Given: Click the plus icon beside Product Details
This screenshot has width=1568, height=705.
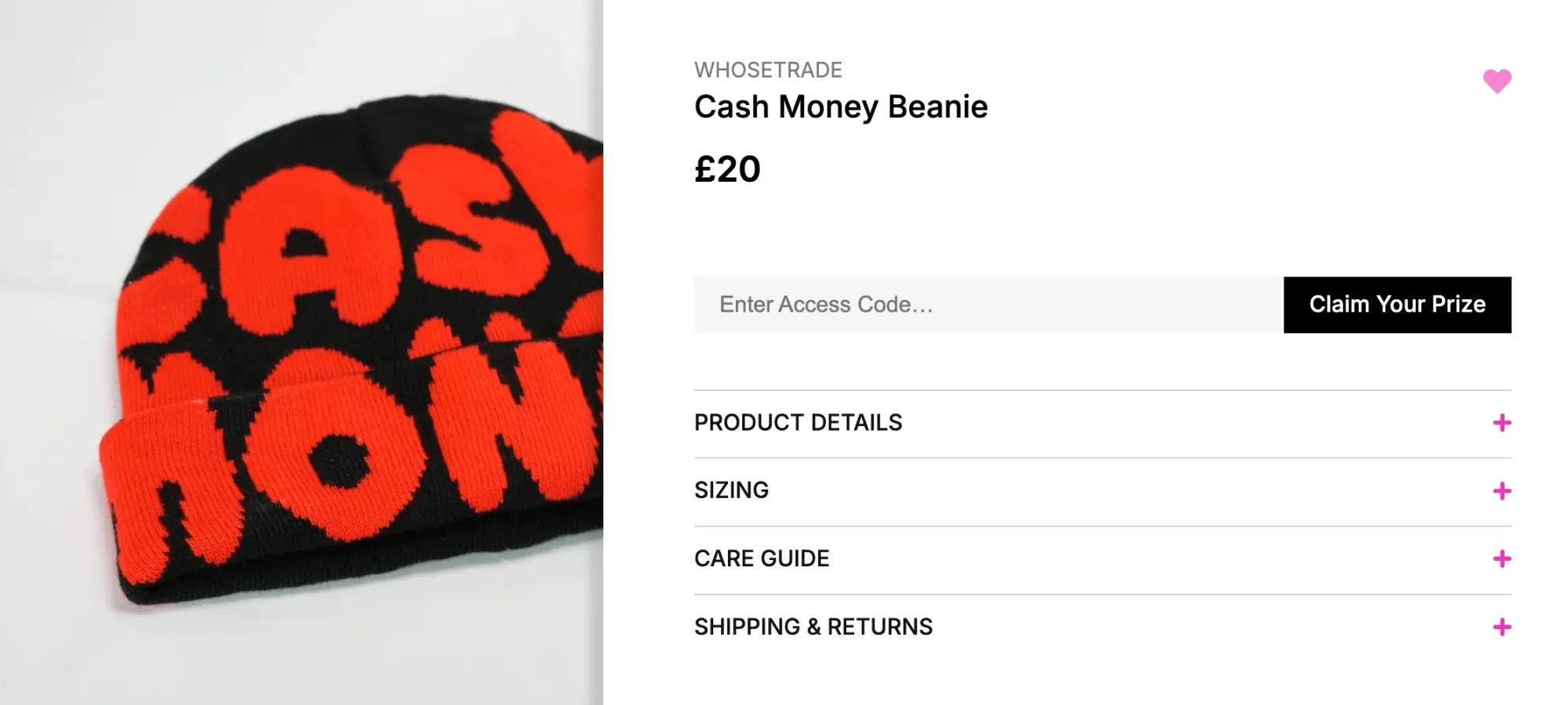Looking at the screenshot, I should (1502, 423).
